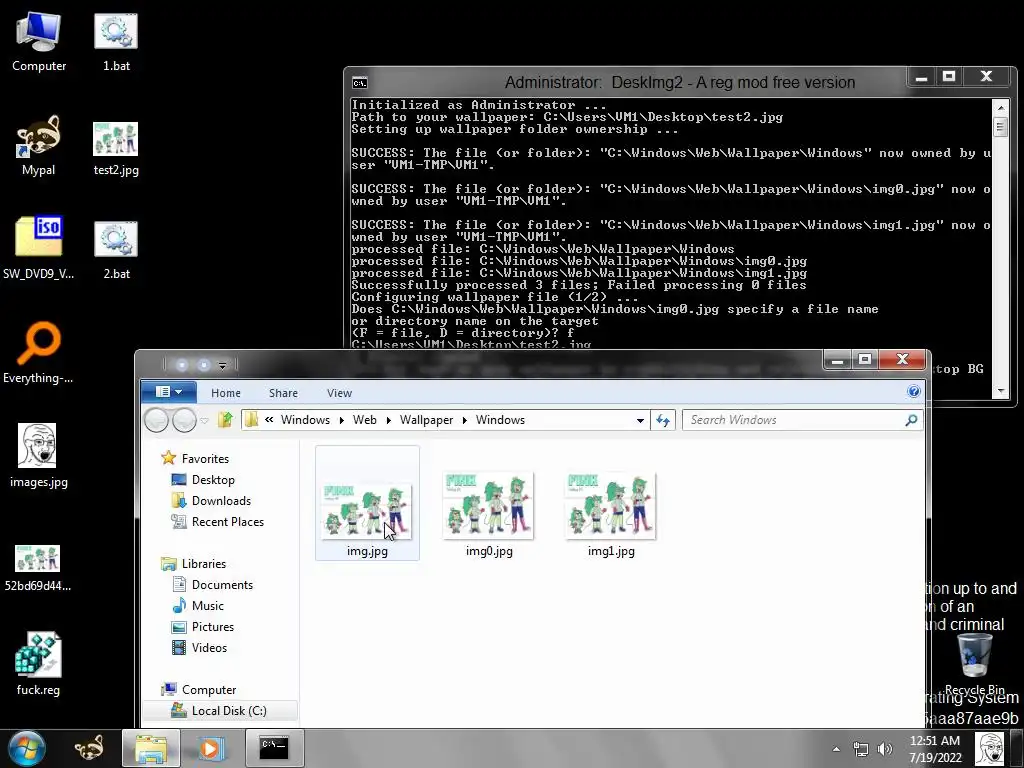Image resolution: width=1024 pixels, height=768 pixels.
Task: Click the Show desktop button on taskbar
Action: (x=1017, y=748)
